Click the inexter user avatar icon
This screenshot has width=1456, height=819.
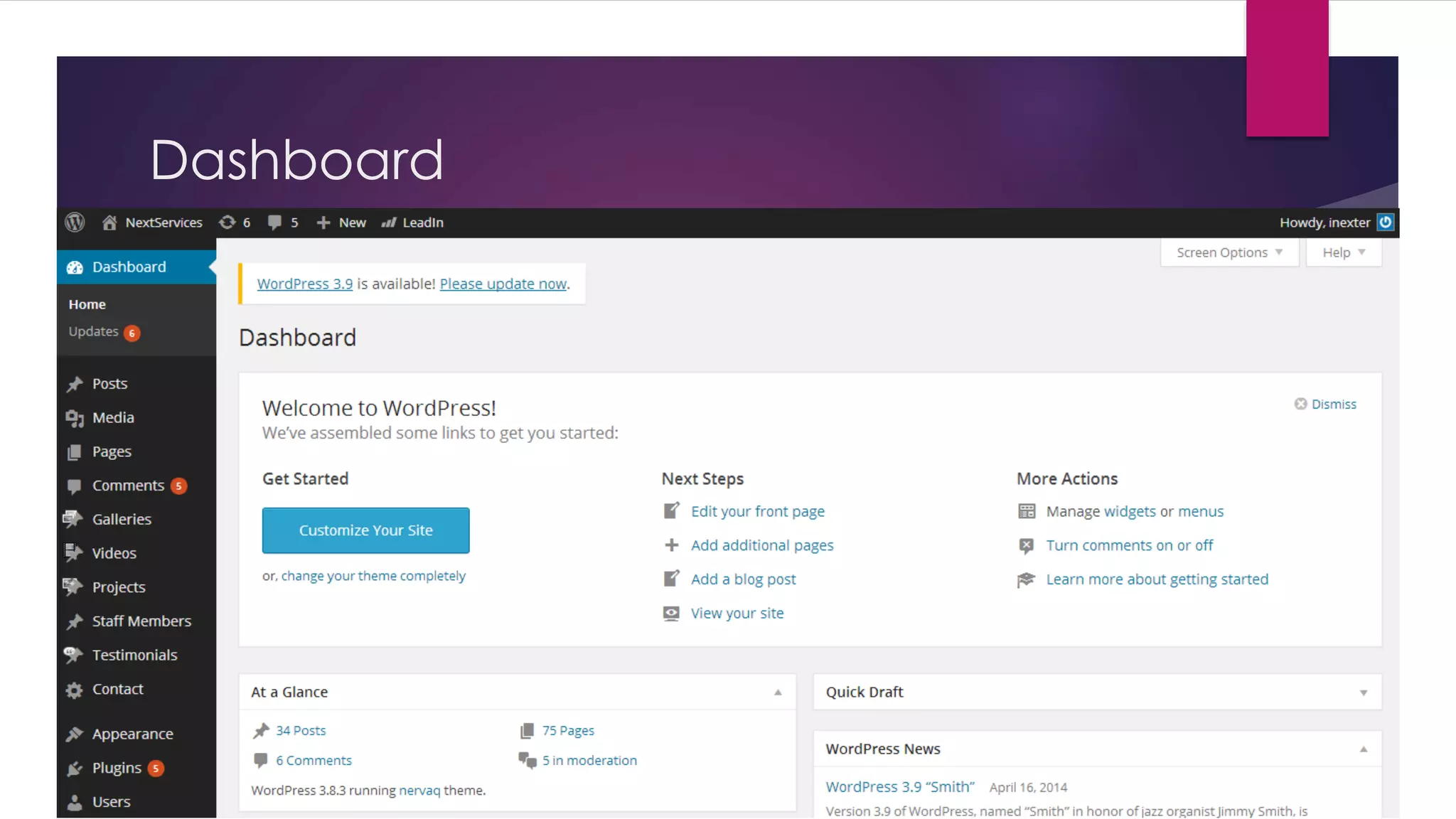pos(1386,223)
